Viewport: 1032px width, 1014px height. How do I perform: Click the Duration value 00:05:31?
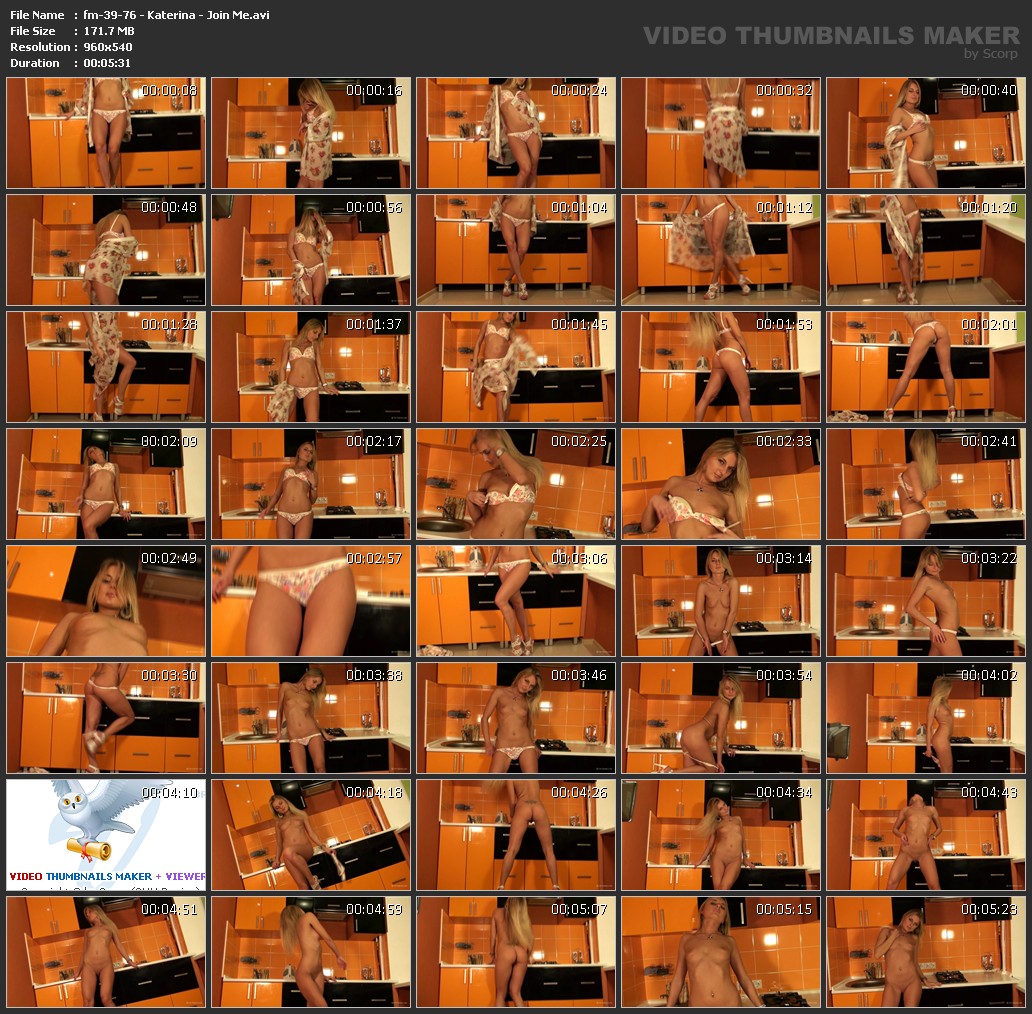(107, 63)
